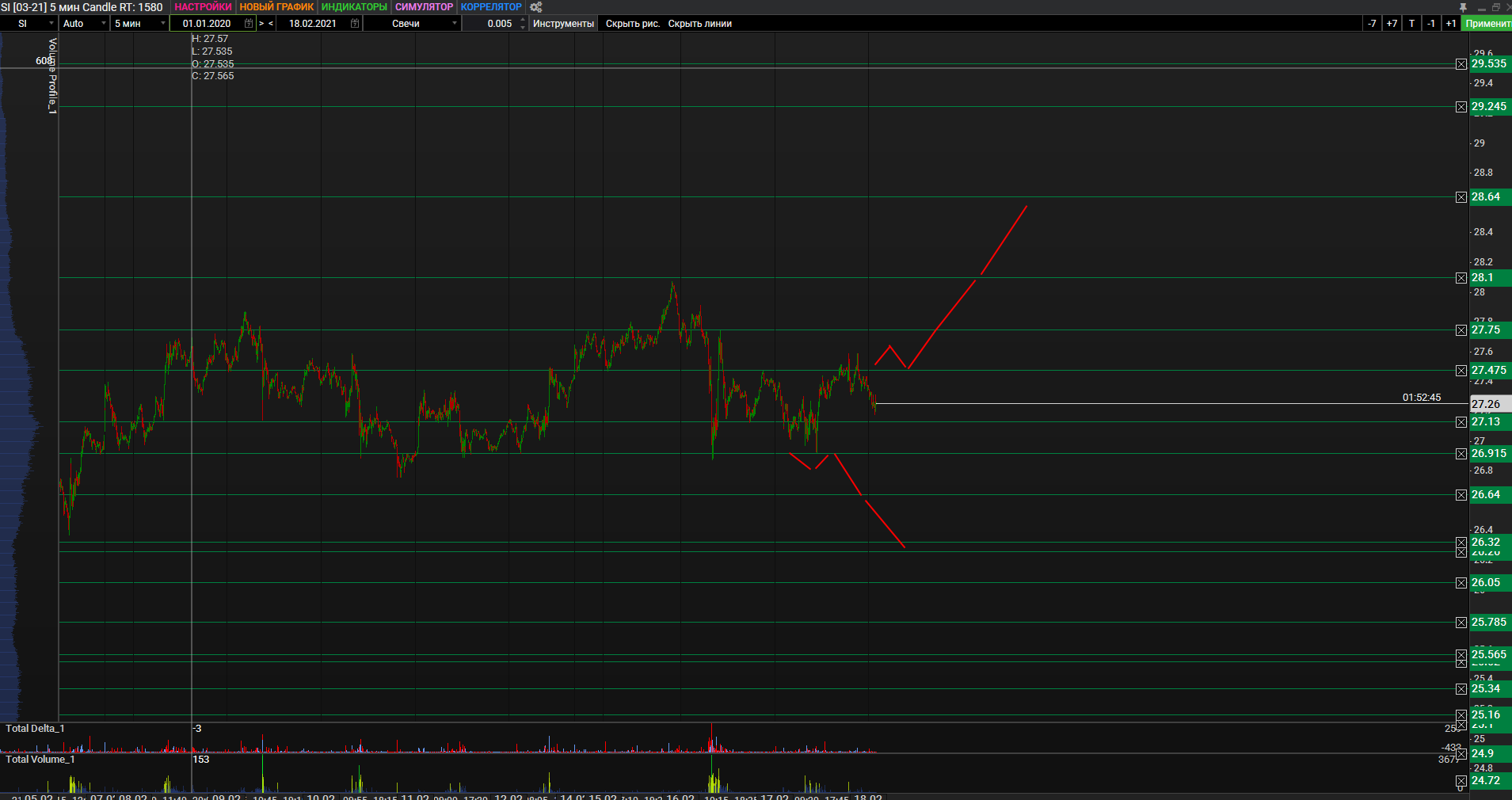
Task: Click the '>' date shift arrow
Action: point(261,24)
